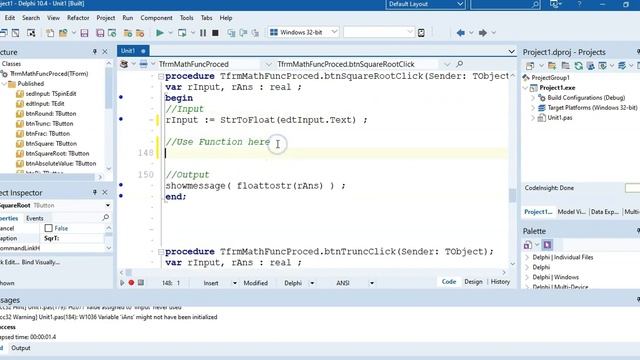640x360 pixels.
Task: Open the Data Explorer tab in Projects panel
Action: [604, 211]
